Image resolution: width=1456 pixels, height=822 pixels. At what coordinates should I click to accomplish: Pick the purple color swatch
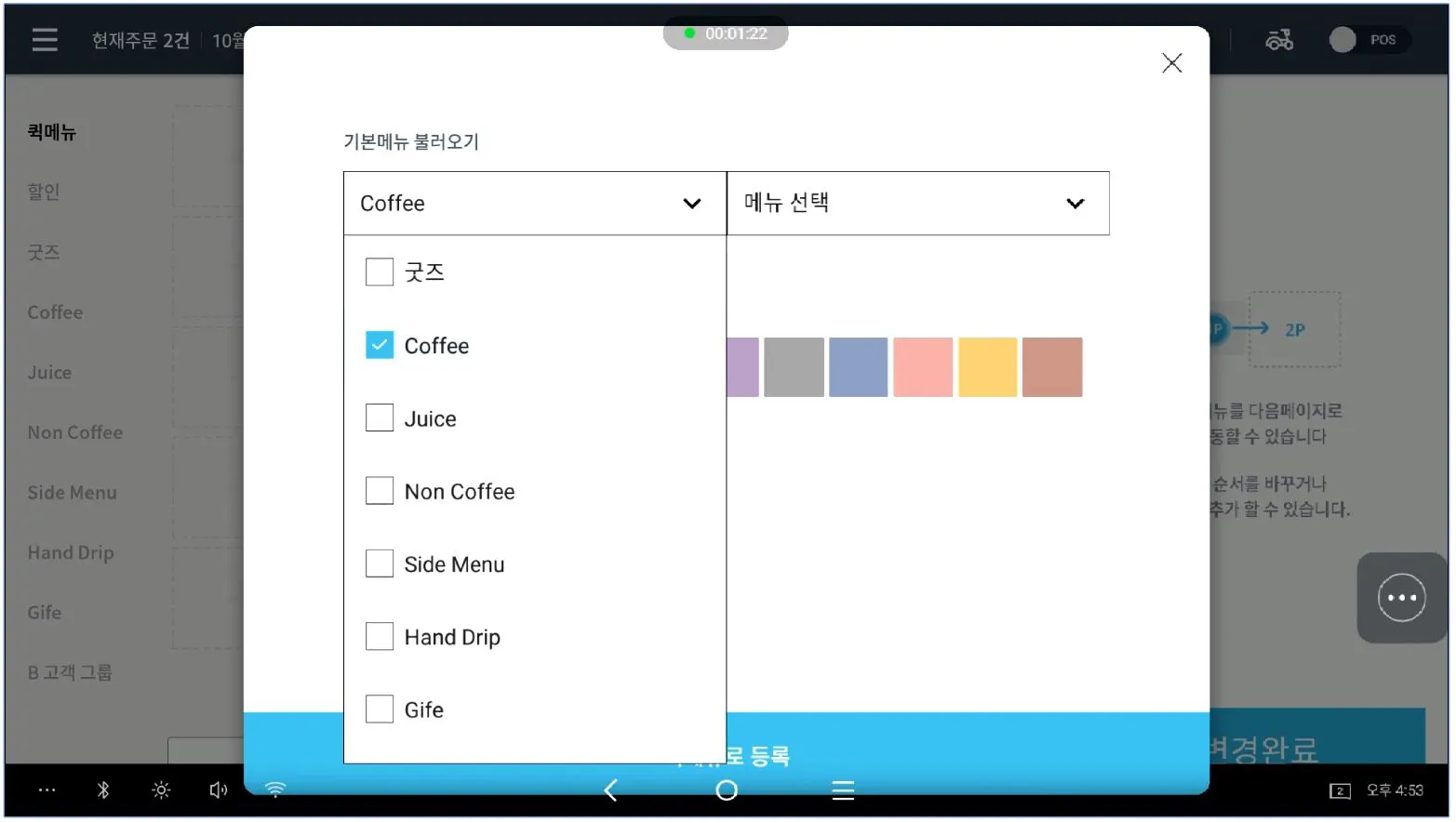coord(742,367)
